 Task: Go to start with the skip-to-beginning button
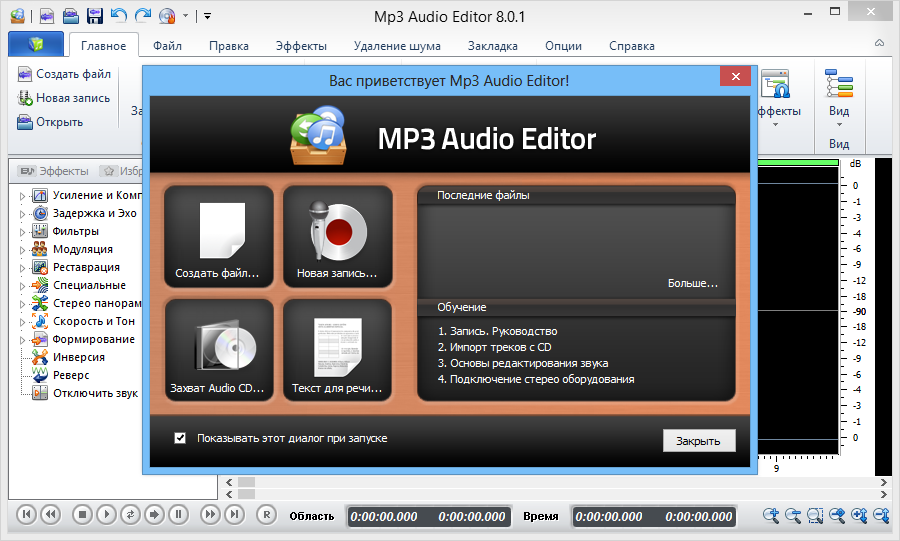[x=26, y=515]
